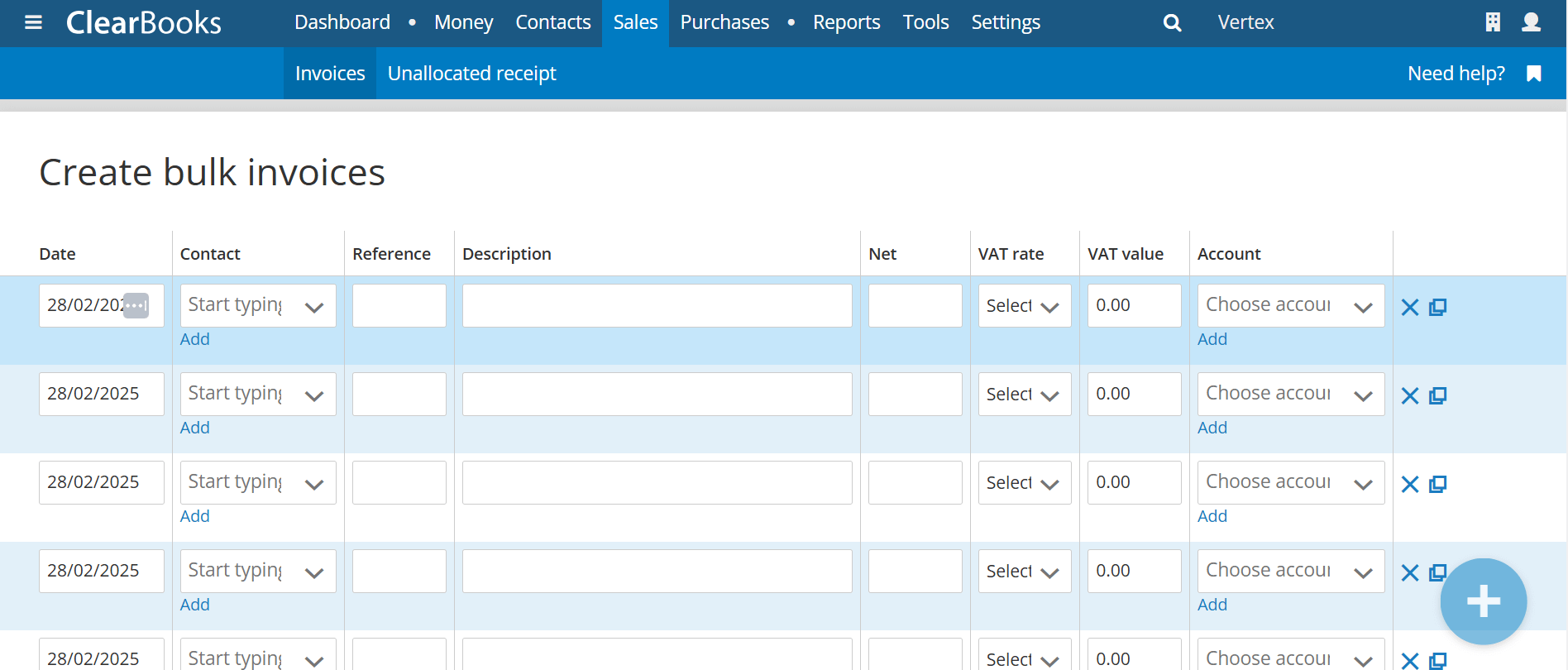The width and height of the screenshot is (1568, 670).
Task: Open the Reports menu
Action: [x=846, y=23]
